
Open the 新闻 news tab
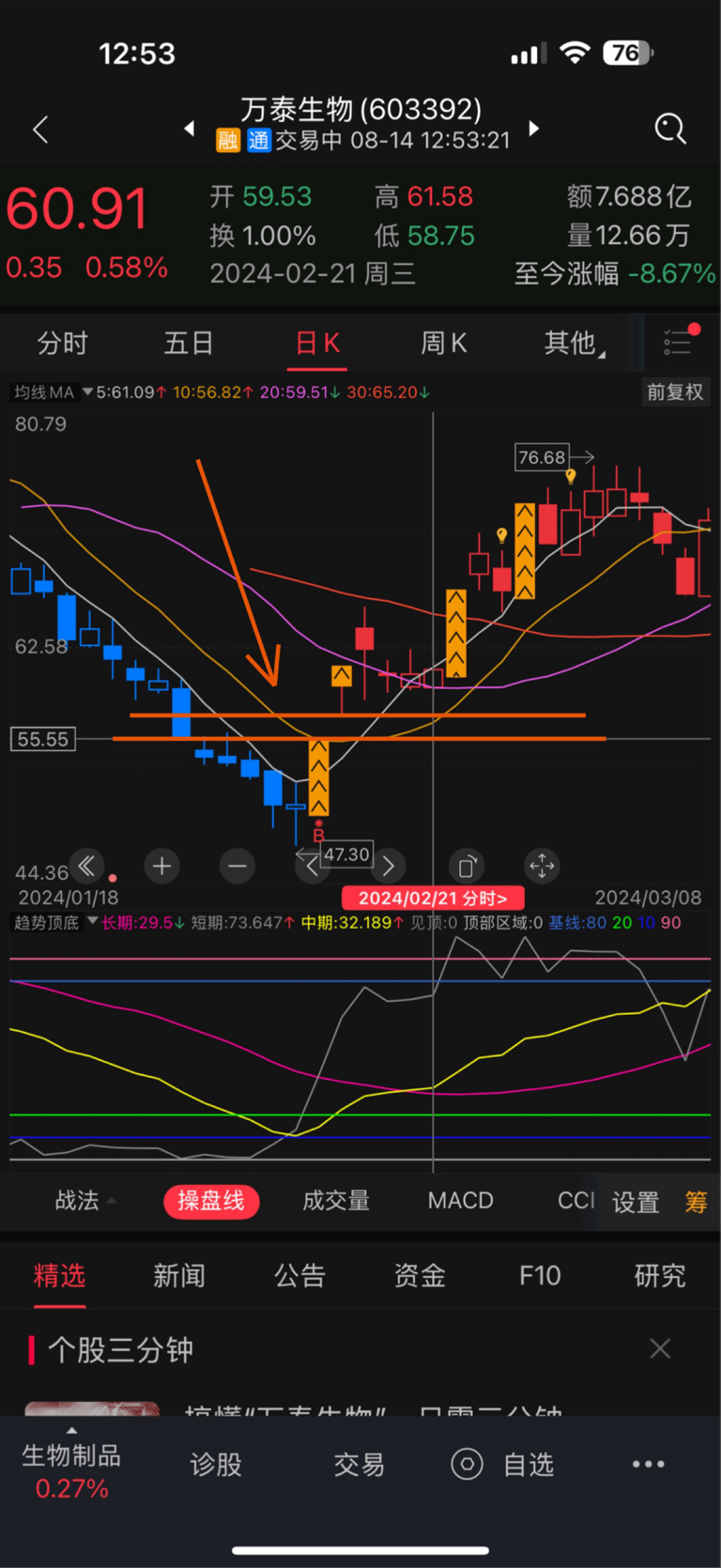point(179,1275)
